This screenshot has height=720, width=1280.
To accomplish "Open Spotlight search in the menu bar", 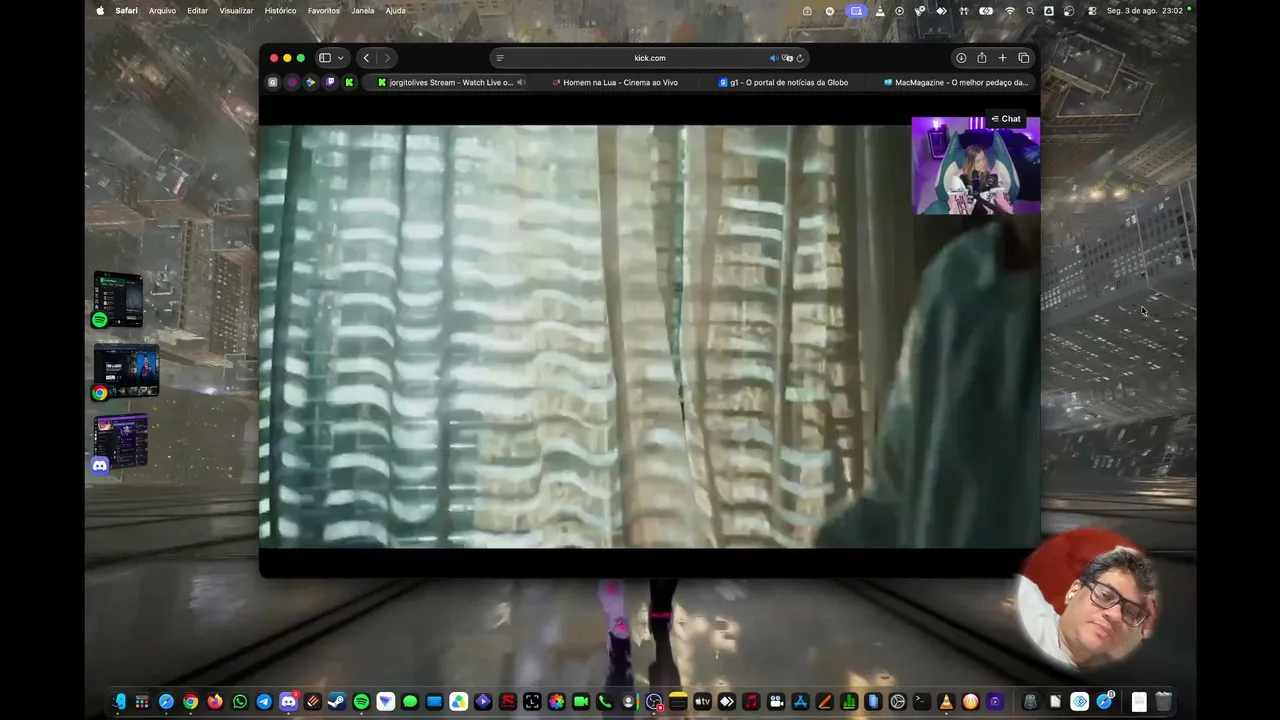I will [1030, 11].
